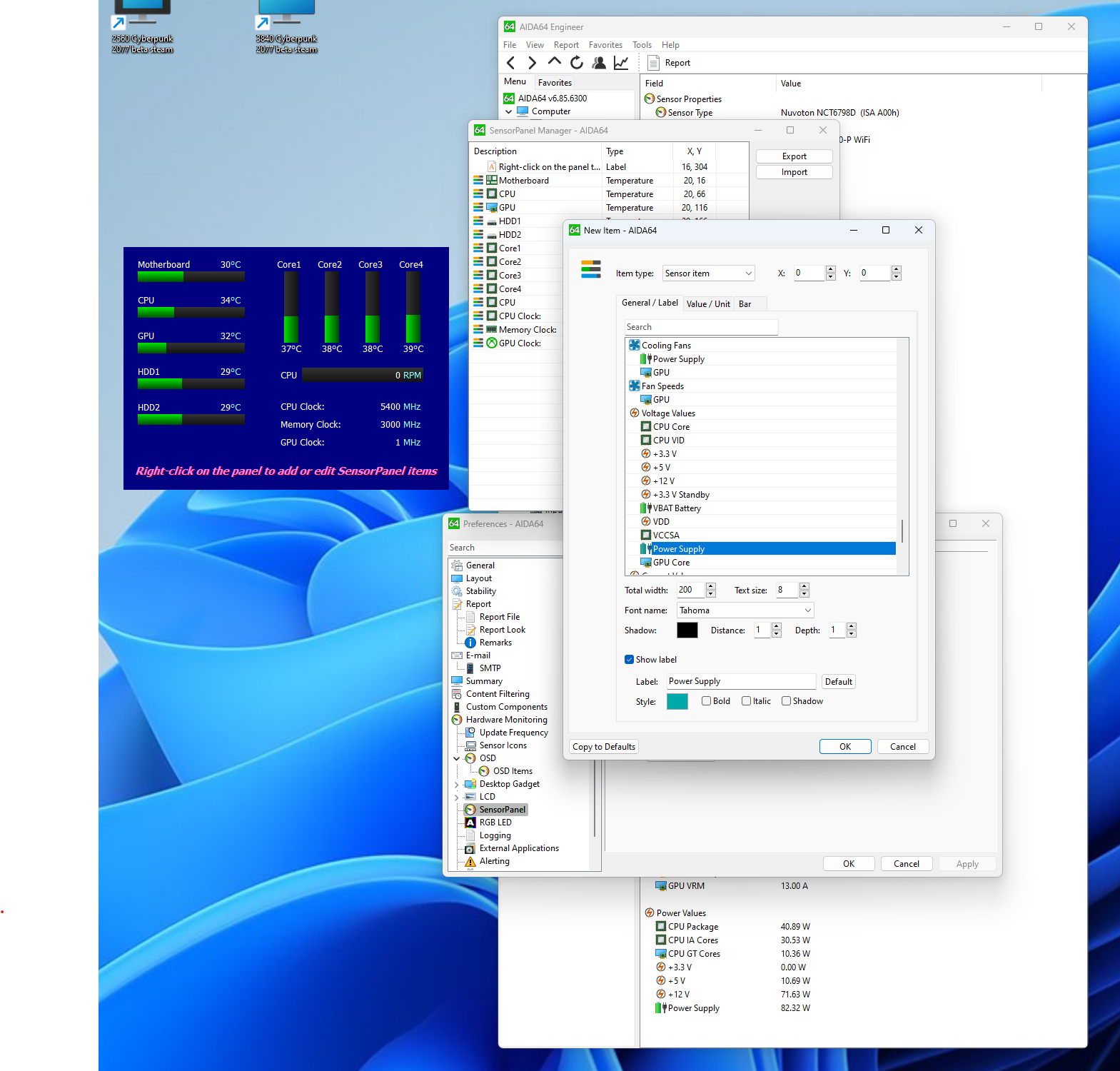Image resolution: width=1120 pixels, height=1071 pixels.
Task: Click the teal Style color swatch
Action: click(x=677, y=702)
